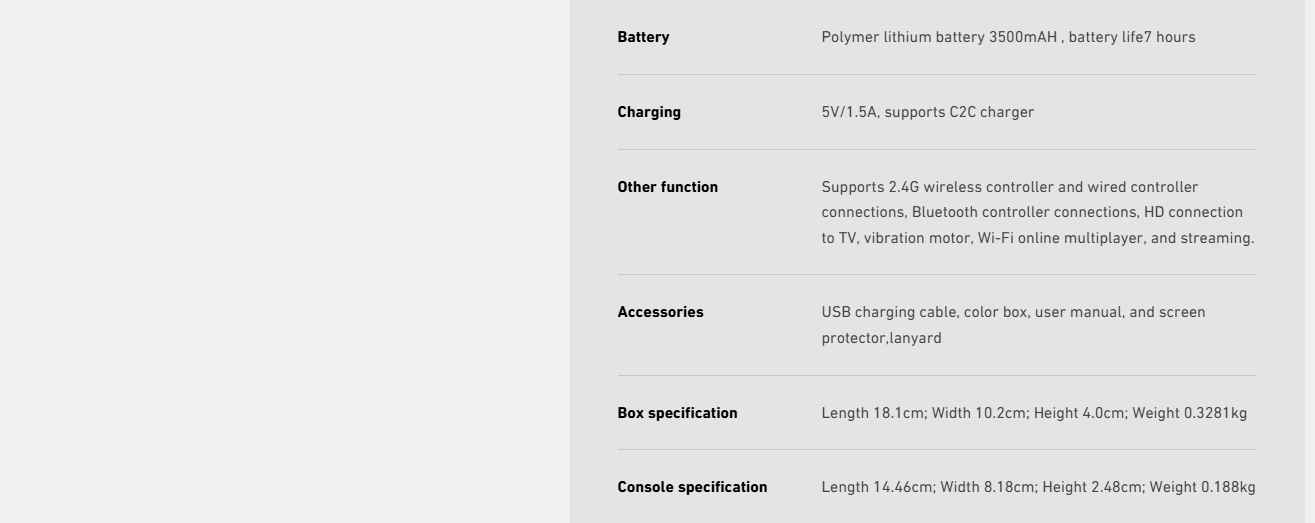The image size is (1315, 523).
Task: Click the screen protector, lanyard text
Action: [x=883, y=338]
